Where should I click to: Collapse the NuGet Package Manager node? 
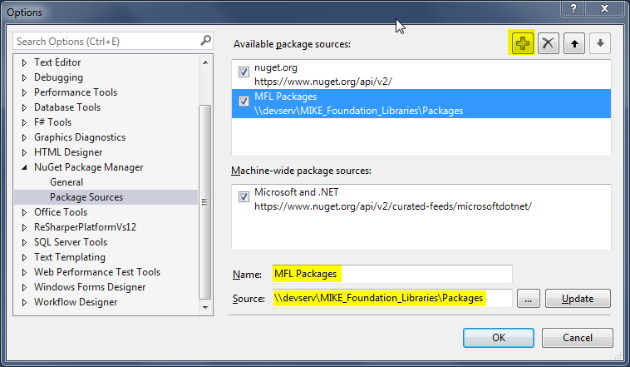click(24, 168)
